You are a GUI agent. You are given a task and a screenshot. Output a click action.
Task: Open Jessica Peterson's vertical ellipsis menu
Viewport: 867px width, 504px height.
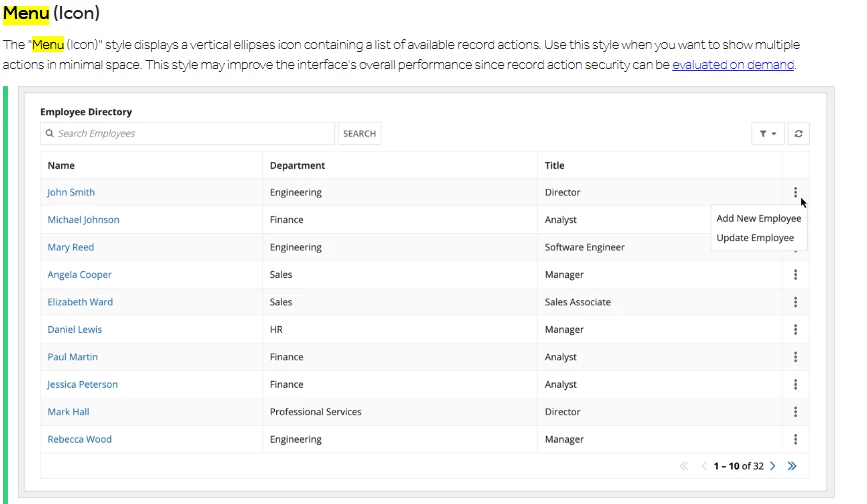pos(795,385)
